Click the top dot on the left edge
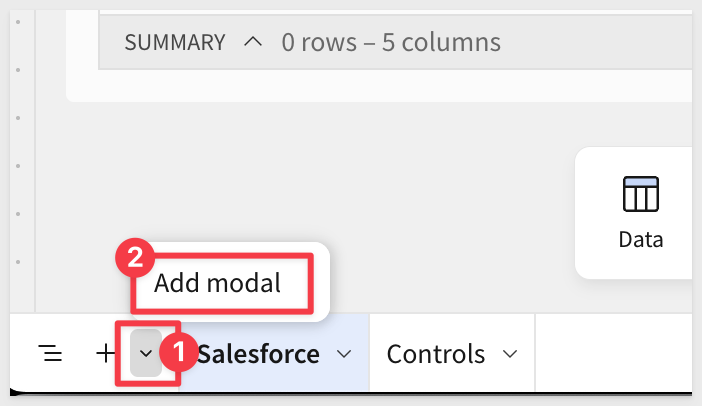The height and width of the screenshot is (406, 702). coord(19,21)
